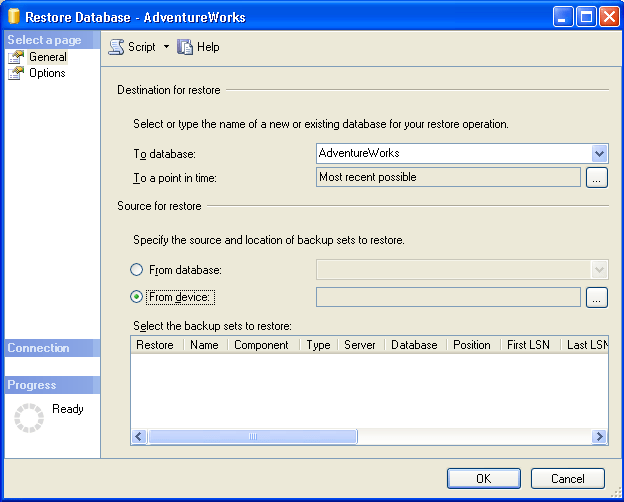Click the right scroll arrow of backup sets list
624x502 pixels.
599,437
